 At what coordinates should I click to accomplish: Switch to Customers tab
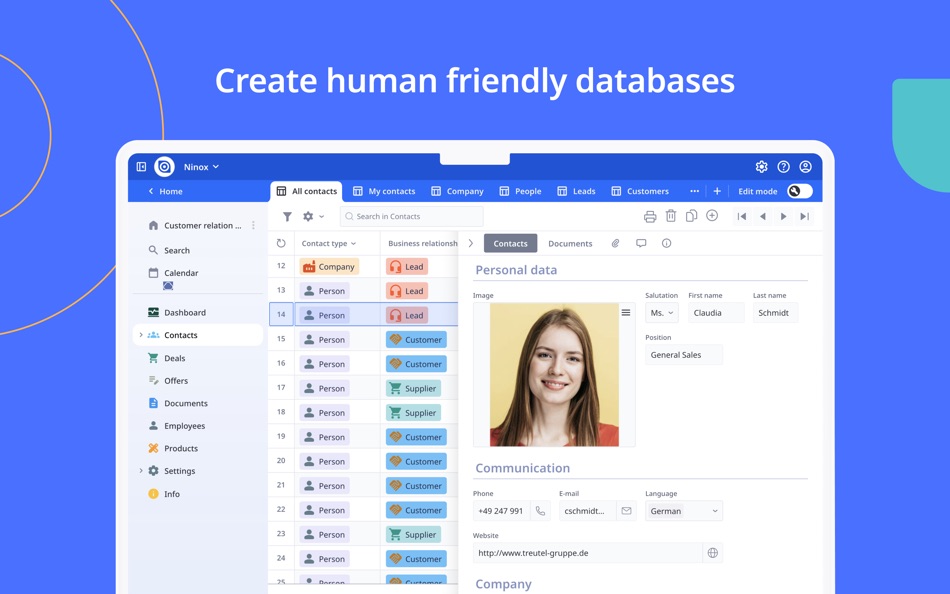pyautogui.click(x=640, y=191)
